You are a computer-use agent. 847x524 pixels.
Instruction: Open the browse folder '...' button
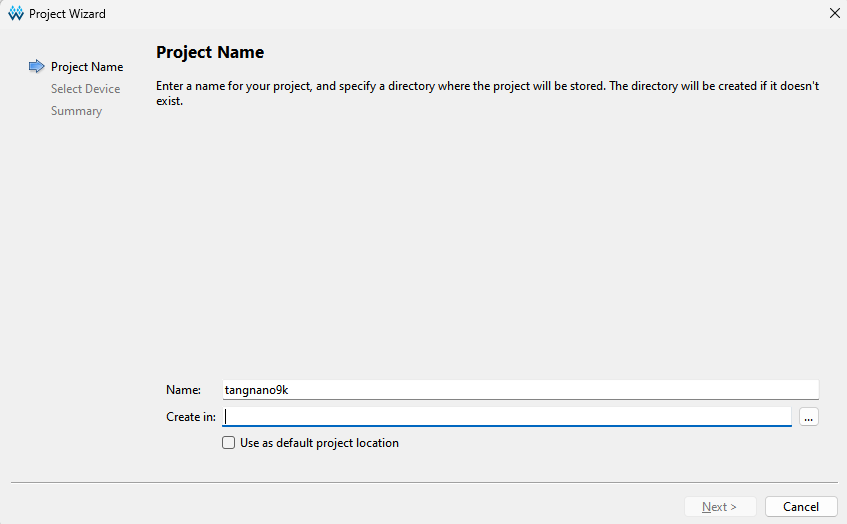click(x=809, y=417)
